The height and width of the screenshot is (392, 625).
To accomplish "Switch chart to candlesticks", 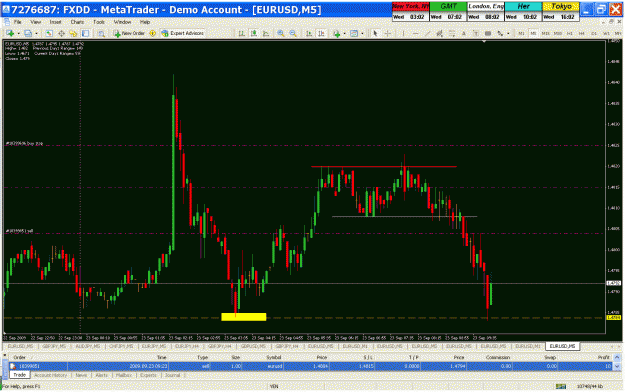I will click(x=254, y=33).
